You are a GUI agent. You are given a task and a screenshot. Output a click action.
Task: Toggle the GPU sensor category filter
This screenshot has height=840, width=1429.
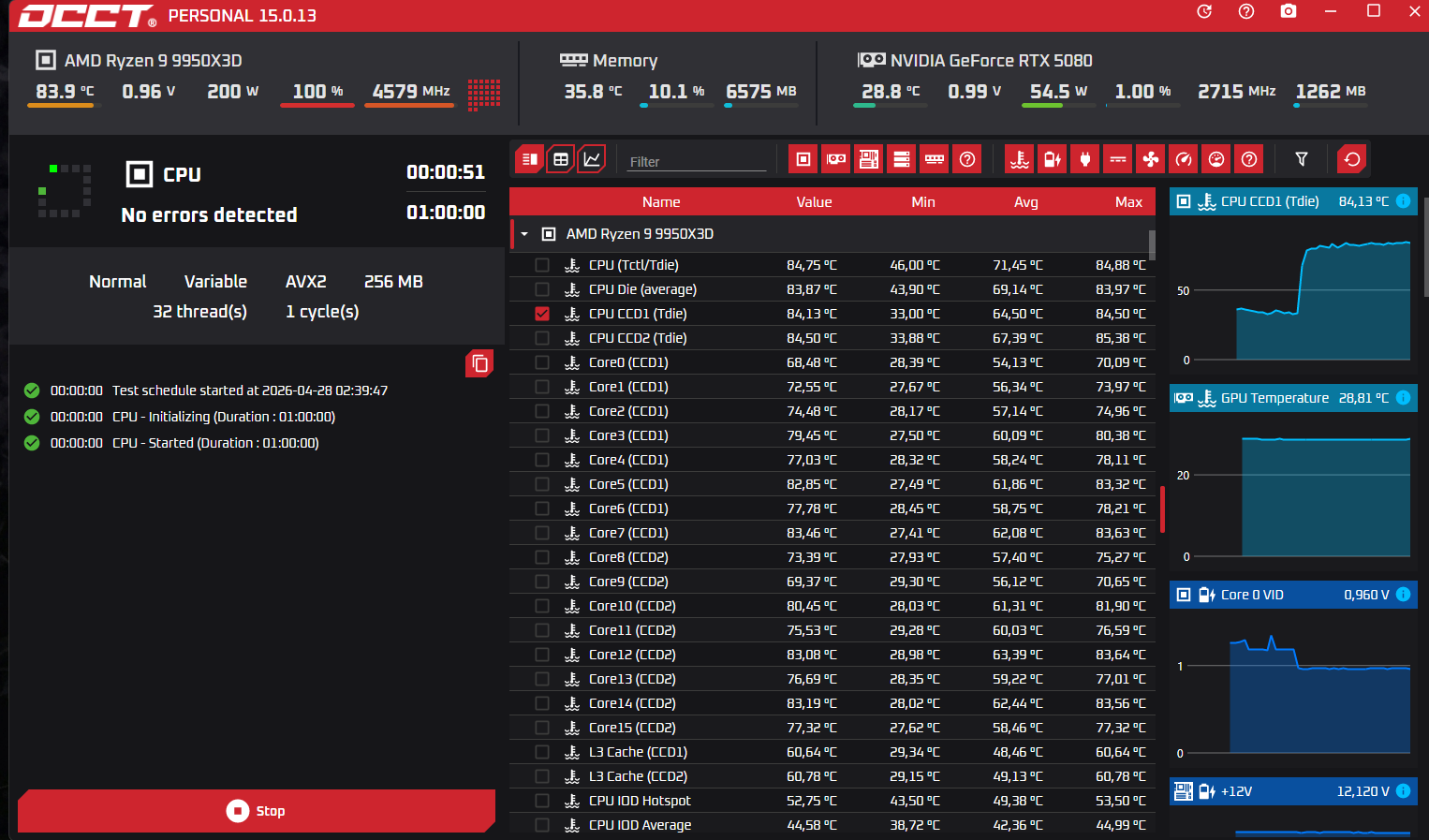[836, 159]
